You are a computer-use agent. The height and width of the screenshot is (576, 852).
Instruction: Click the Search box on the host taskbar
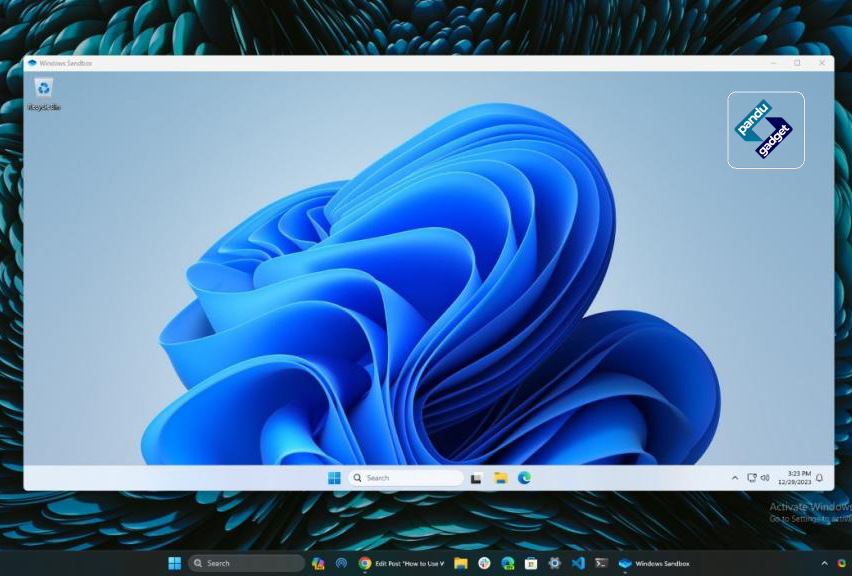coord(246,564)
